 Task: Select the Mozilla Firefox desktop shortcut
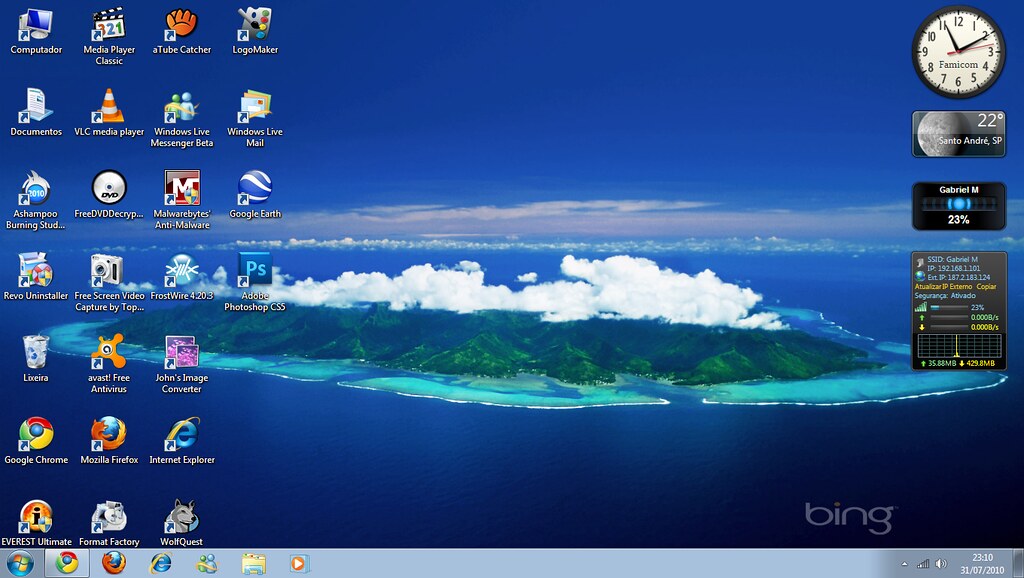109,442
